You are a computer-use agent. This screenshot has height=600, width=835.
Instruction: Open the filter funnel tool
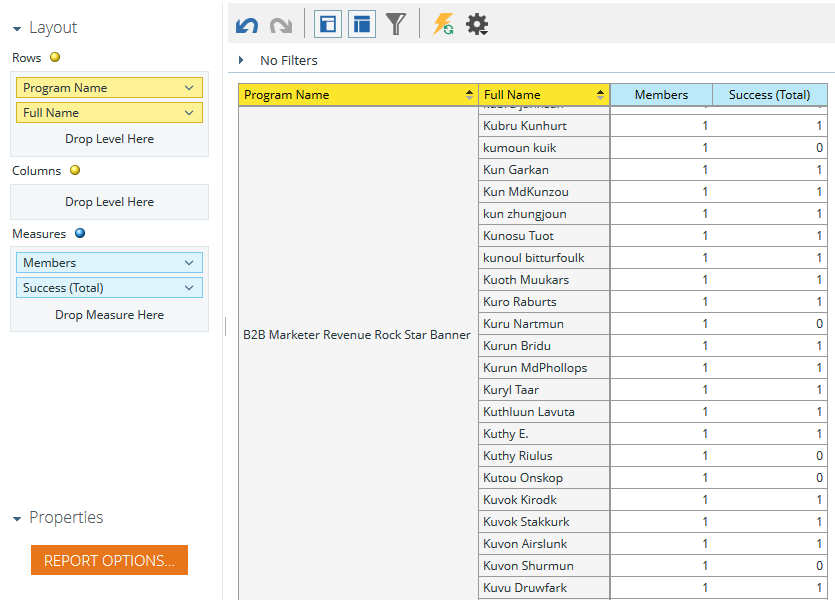(396, 24)
